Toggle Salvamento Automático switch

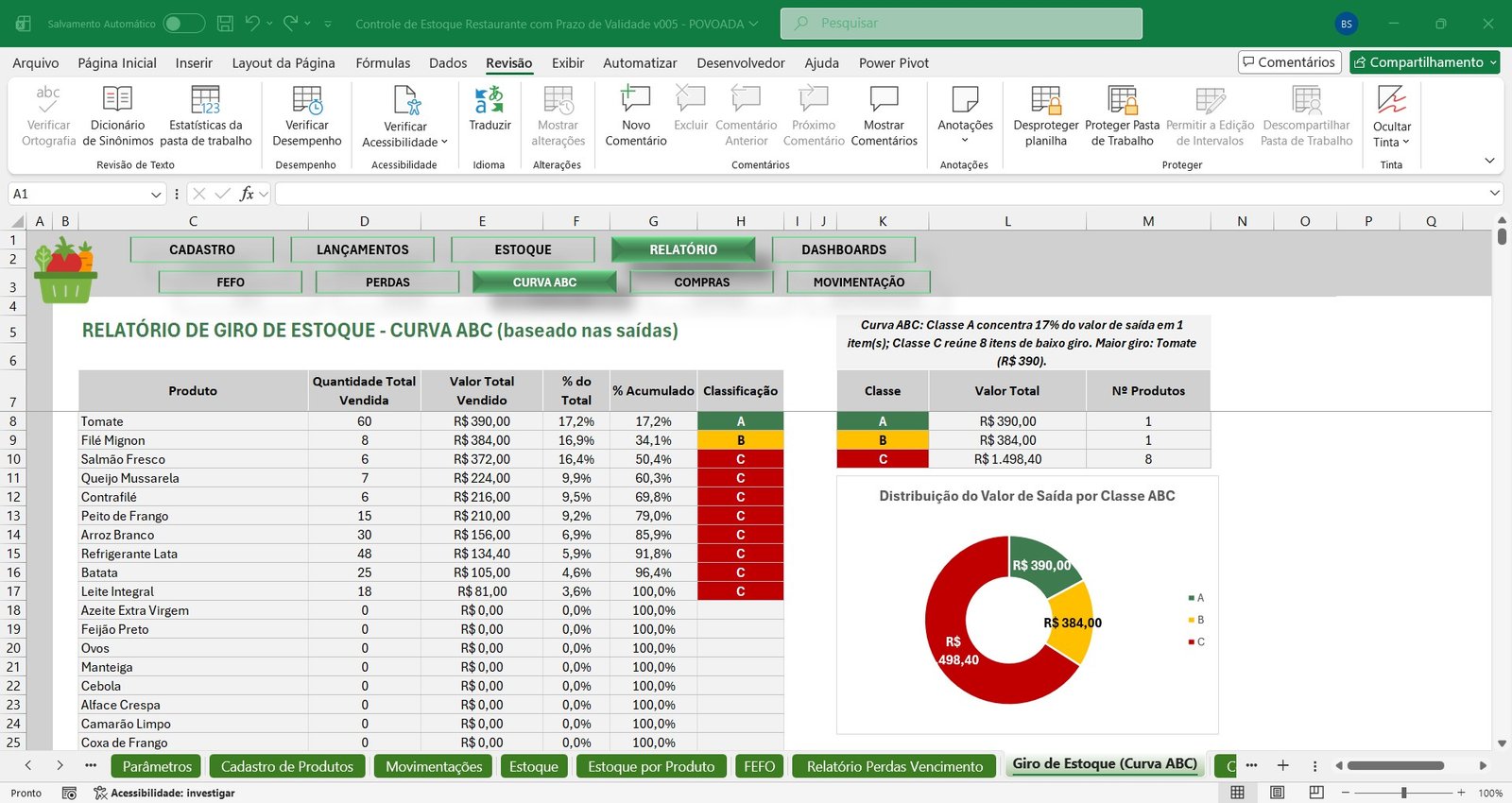tap(183, 23)
